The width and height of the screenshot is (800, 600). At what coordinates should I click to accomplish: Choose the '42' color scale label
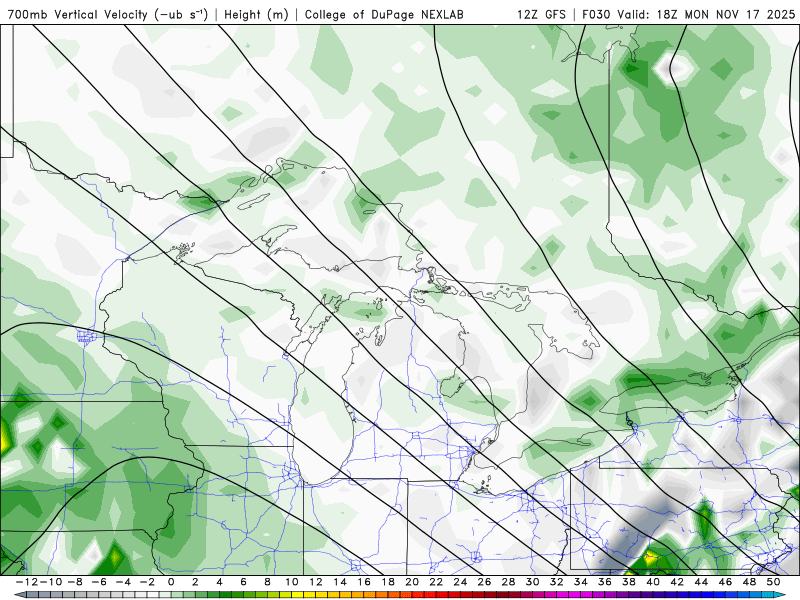click(677, 582)
